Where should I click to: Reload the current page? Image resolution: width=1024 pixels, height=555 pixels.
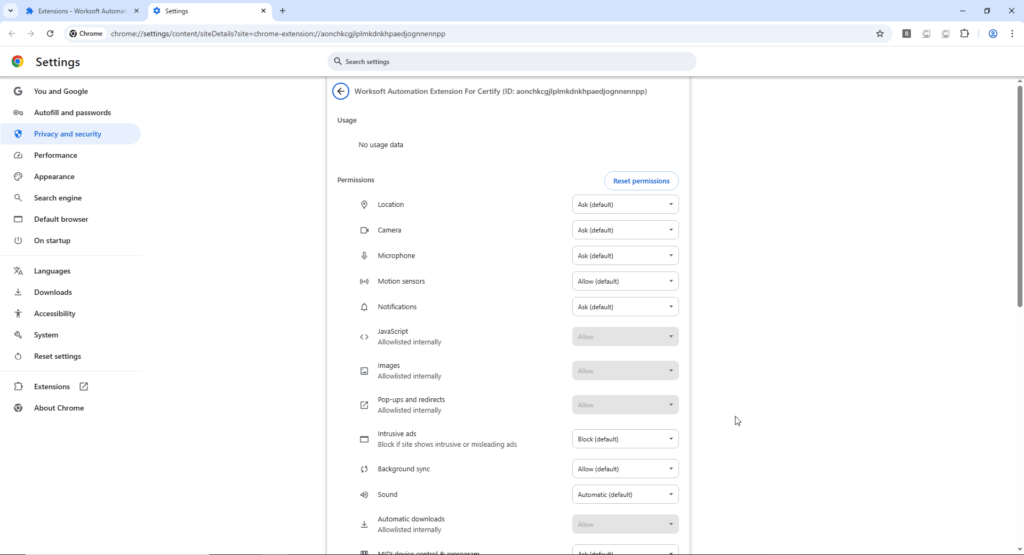coord(50,33)
